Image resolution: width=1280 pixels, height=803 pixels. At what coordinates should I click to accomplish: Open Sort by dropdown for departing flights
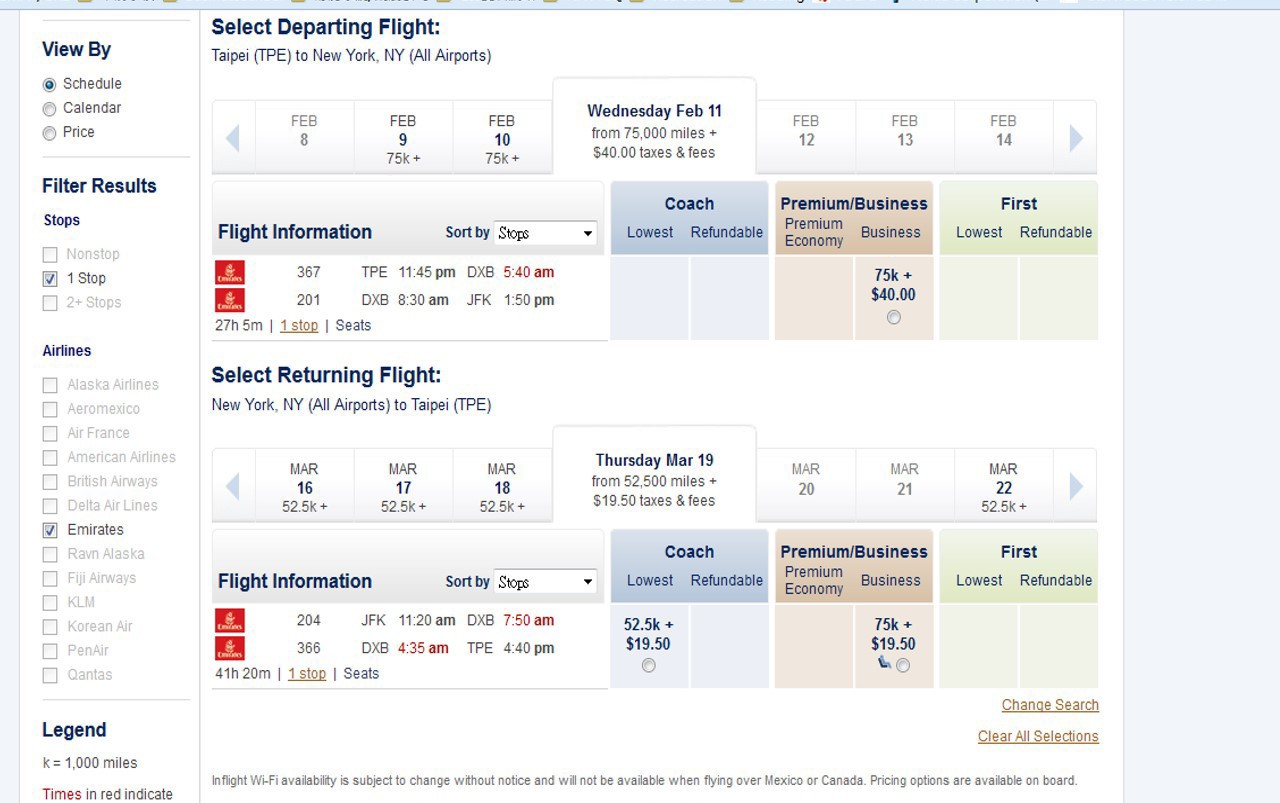pyautogui.click(x=546, y=233)
